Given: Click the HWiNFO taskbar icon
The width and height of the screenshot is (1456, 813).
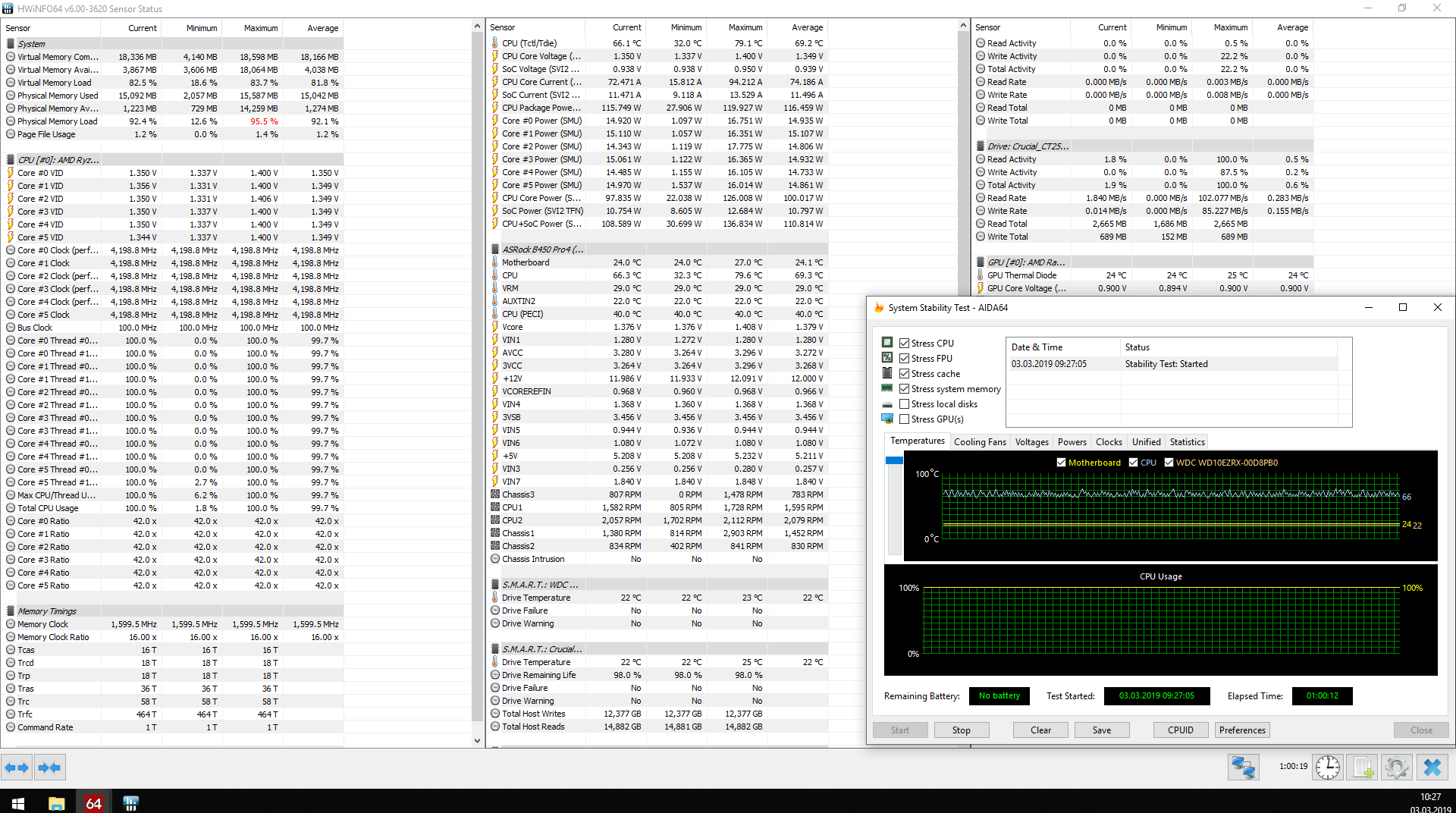Looking at the screenshot, I should coord(130,802).
